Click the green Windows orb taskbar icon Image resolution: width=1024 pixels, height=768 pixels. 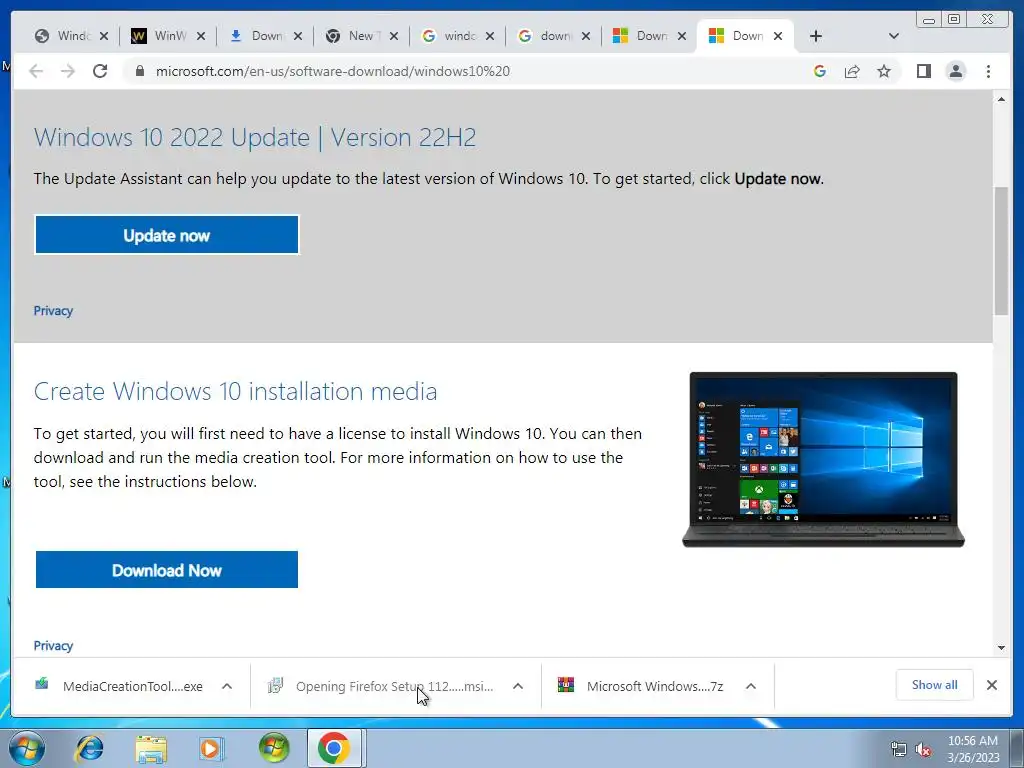pos(274,748)
